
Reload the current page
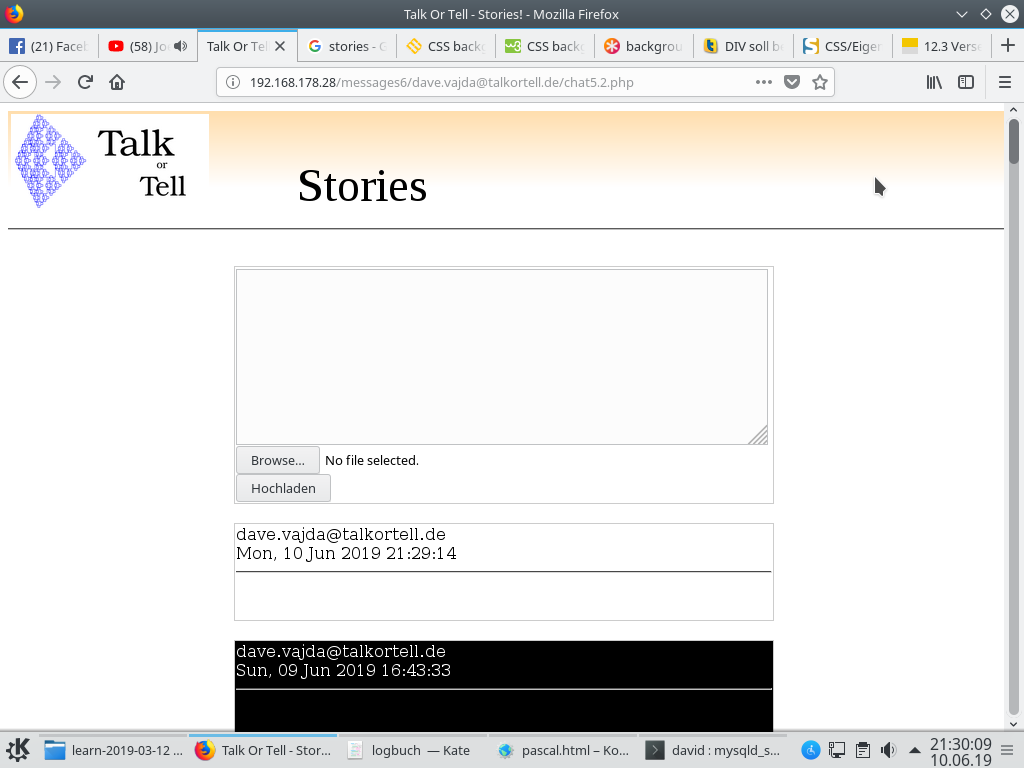[x=84, y=82]
